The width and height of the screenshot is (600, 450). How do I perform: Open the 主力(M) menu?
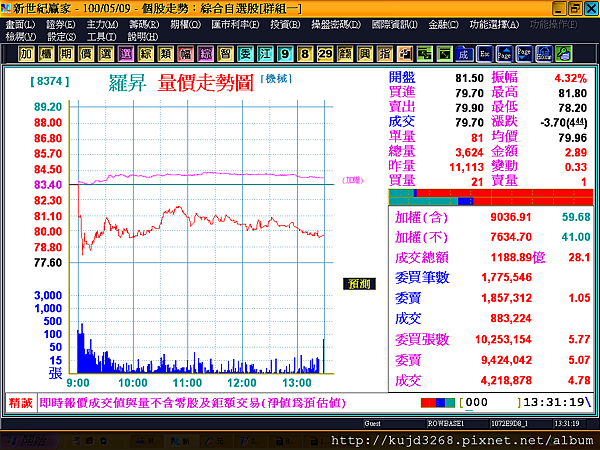pos(102,24)
